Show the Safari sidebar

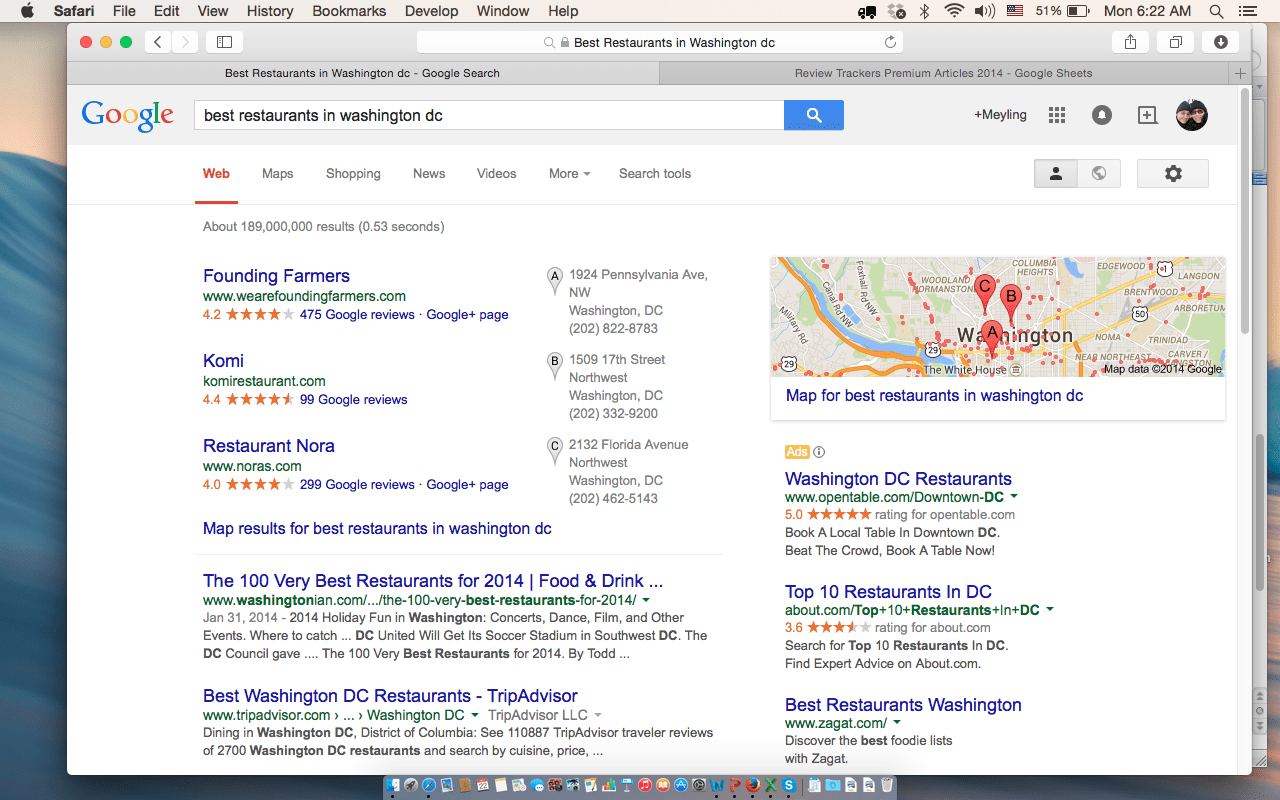[x=224, y=42]
